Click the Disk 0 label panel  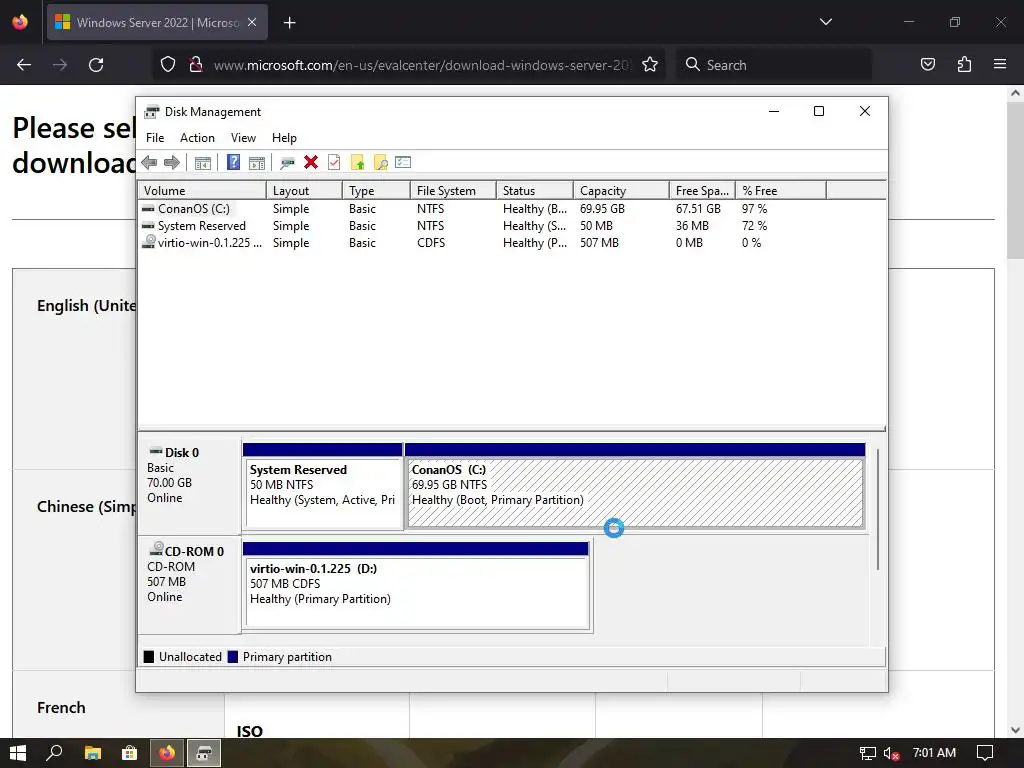pos(189,486)
